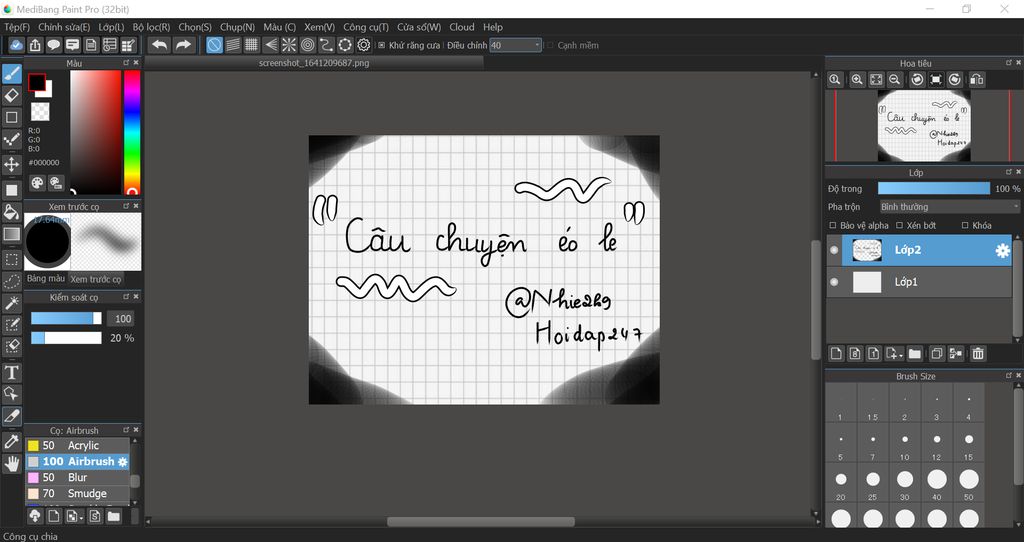Click the Redo arrow in toolbar
Screen dimensions: 1024x542
[x=184, y=44]
